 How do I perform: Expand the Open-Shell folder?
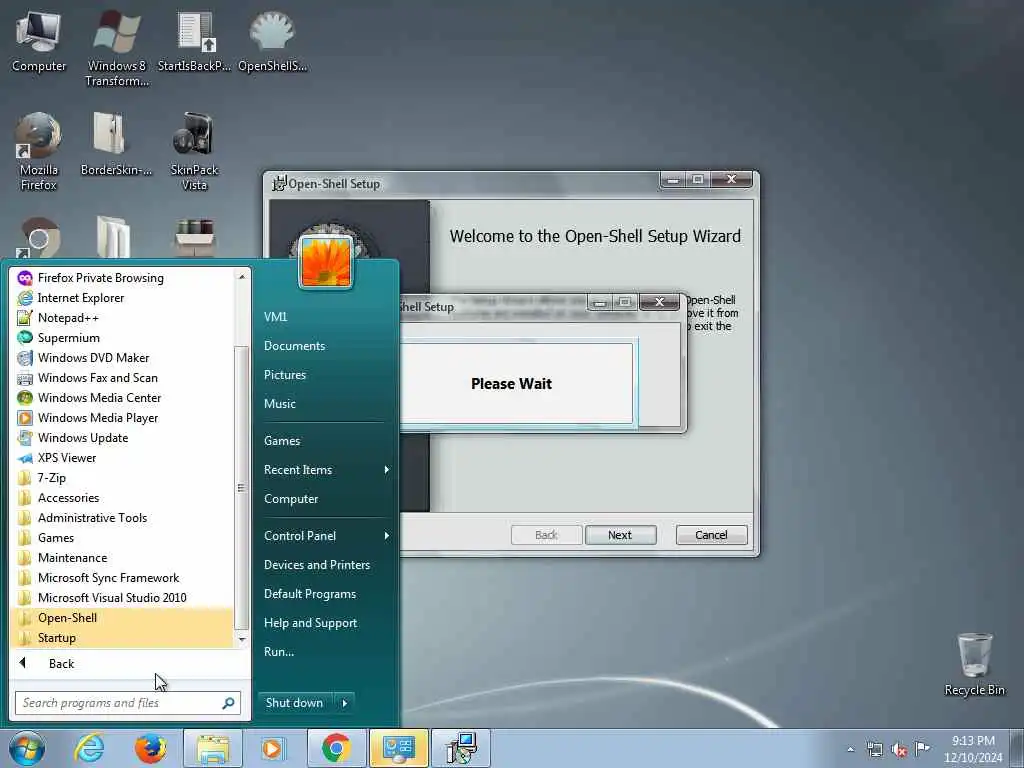point(122,618)
